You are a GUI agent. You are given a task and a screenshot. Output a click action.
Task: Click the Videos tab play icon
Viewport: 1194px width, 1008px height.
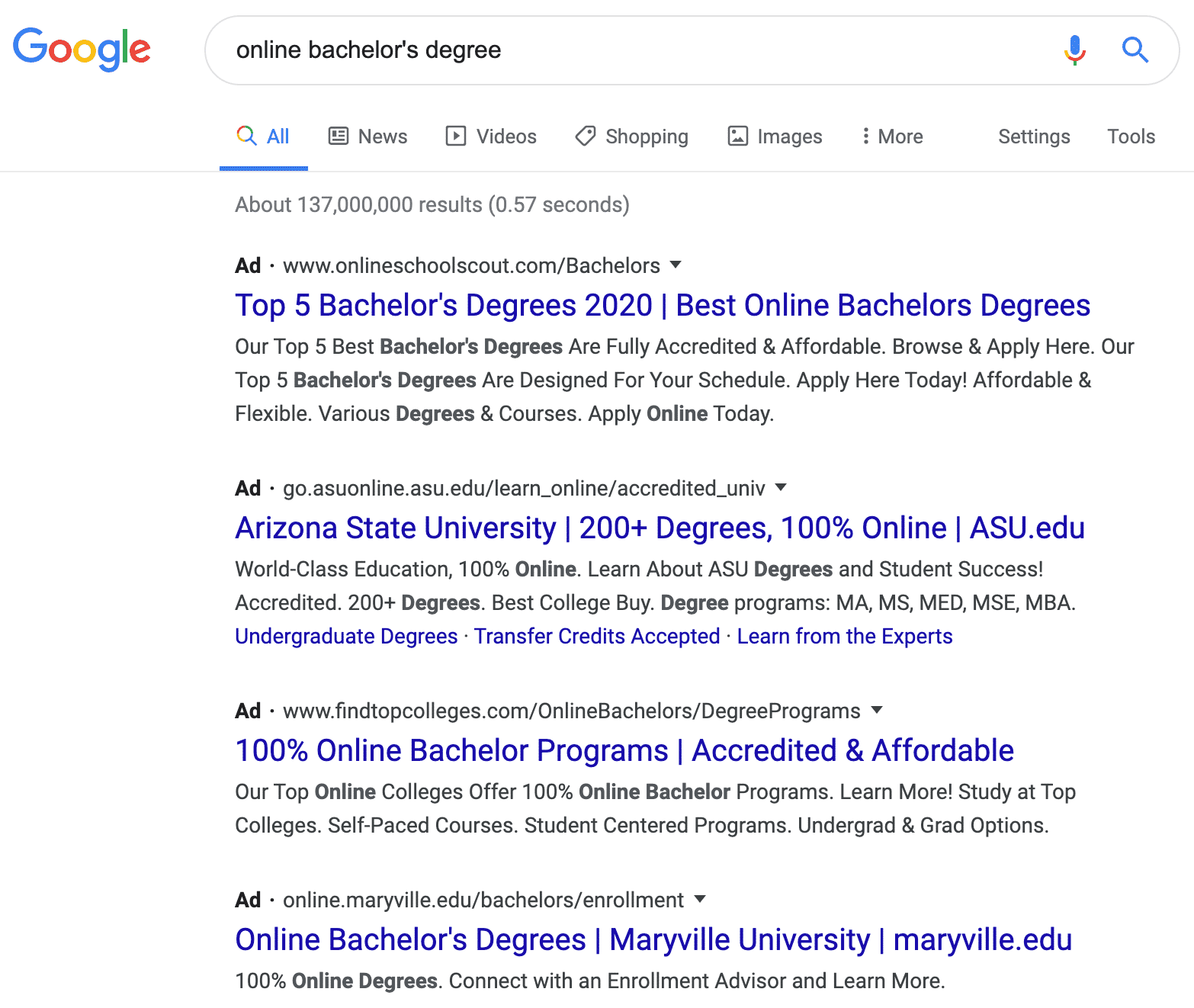click(456, 136)
